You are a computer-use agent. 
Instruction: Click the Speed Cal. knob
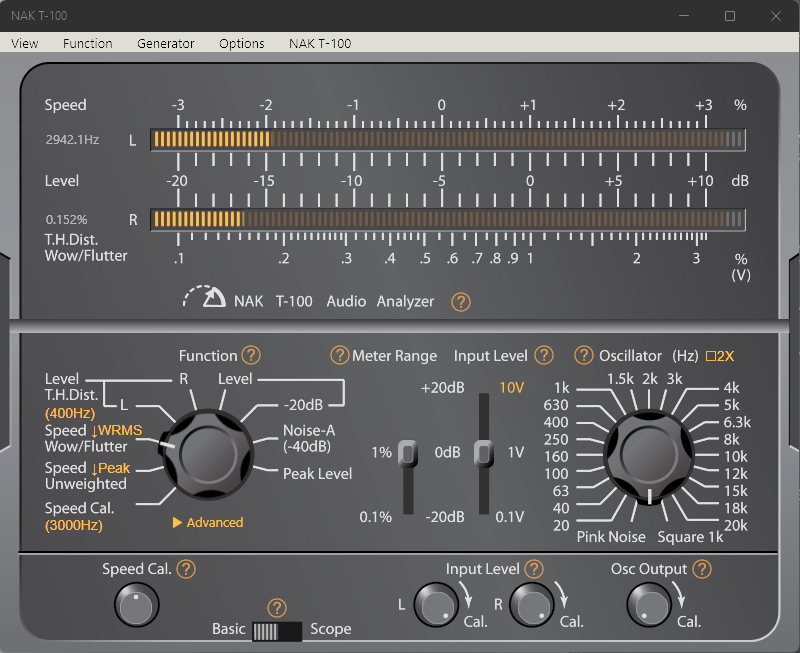click(x=137, y=605)
